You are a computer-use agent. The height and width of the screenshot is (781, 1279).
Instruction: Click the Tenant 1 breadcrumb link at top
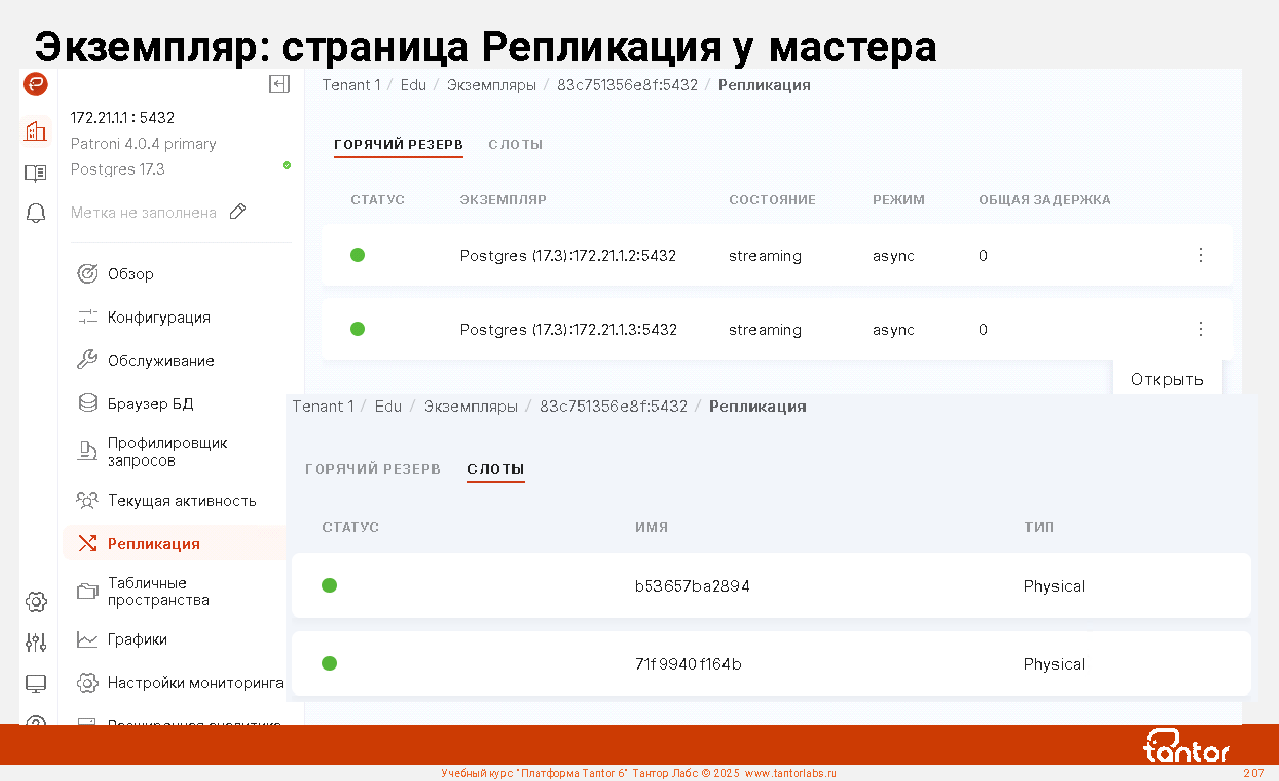click(x=351, y=85)
